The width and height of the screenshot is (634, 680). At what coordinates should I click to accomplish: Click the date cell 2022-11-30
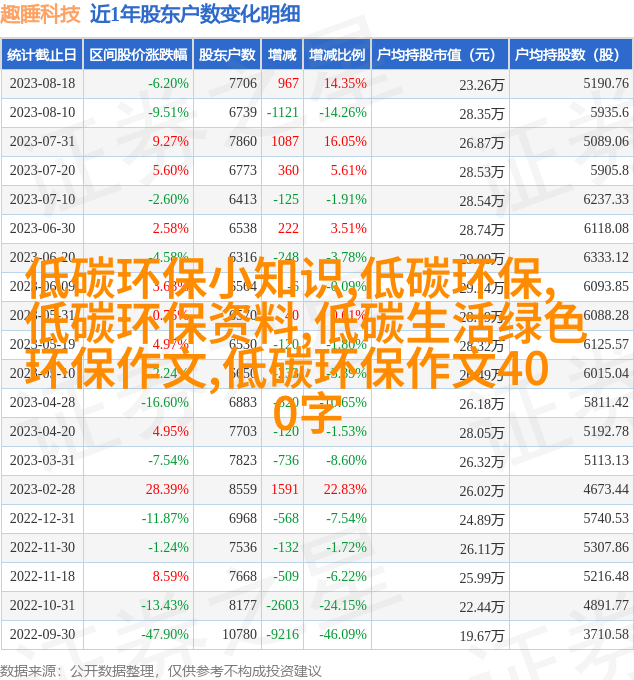42,548
